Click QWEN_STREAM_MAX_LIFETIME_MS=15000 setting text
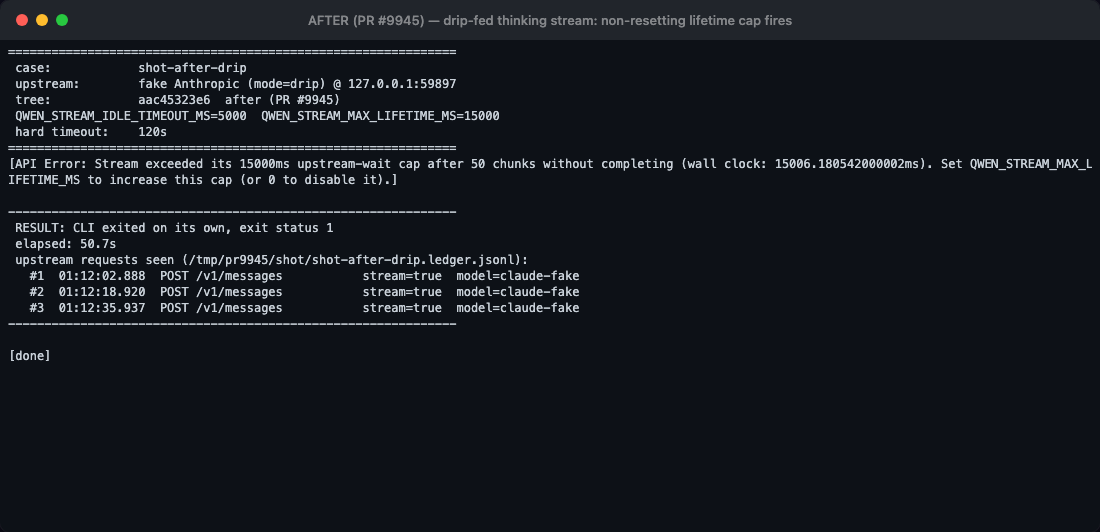 pos(380,117)
